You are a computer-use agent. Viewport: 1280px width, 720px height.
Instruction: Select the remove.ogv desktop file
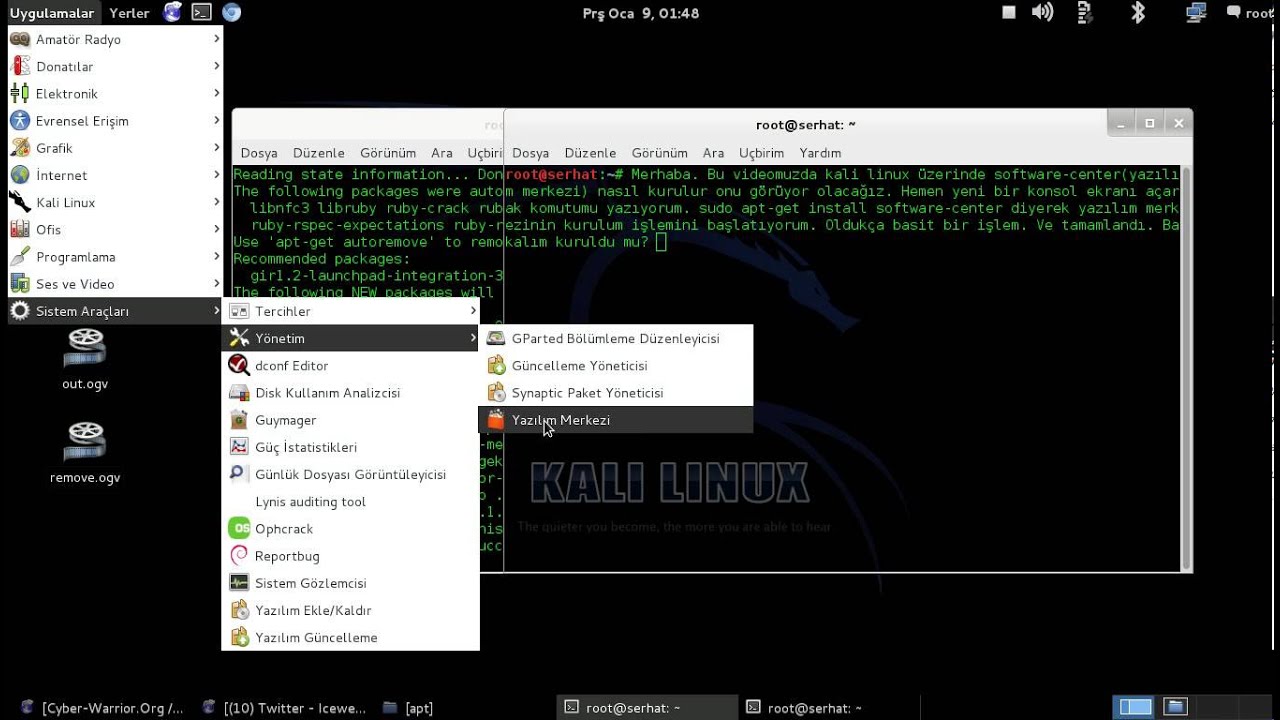pos(85,452)
